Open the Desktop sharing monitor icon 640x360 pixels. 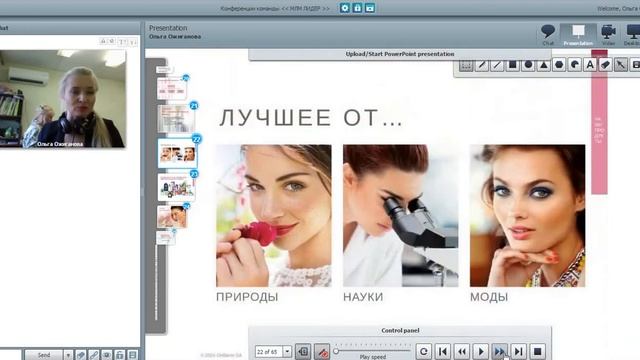(633, 35)
